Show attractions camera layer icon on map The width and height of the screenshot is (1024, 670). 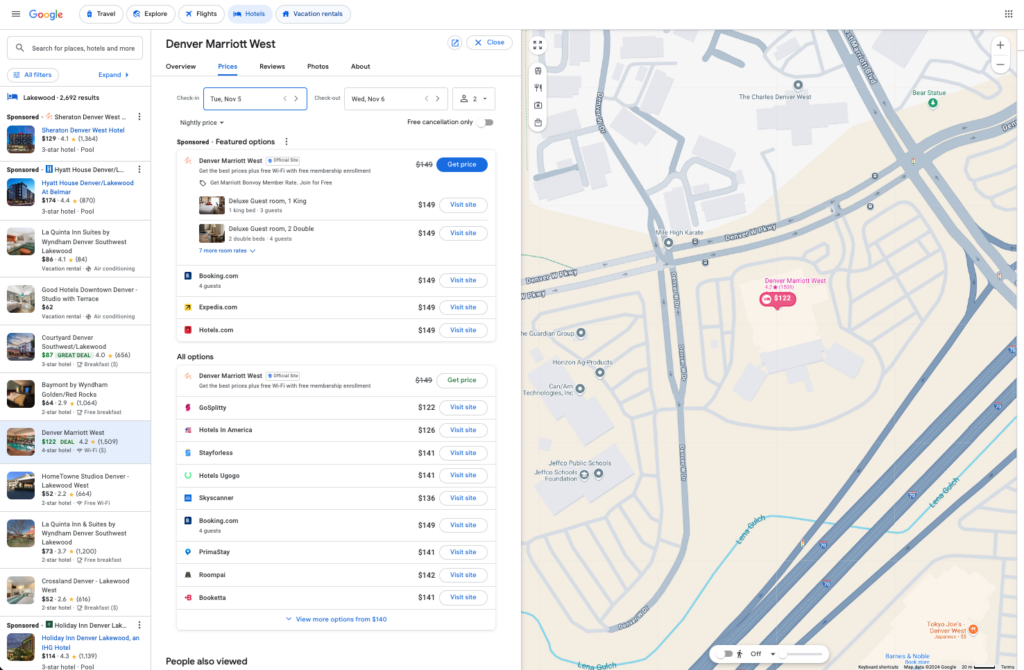point(538,105)
